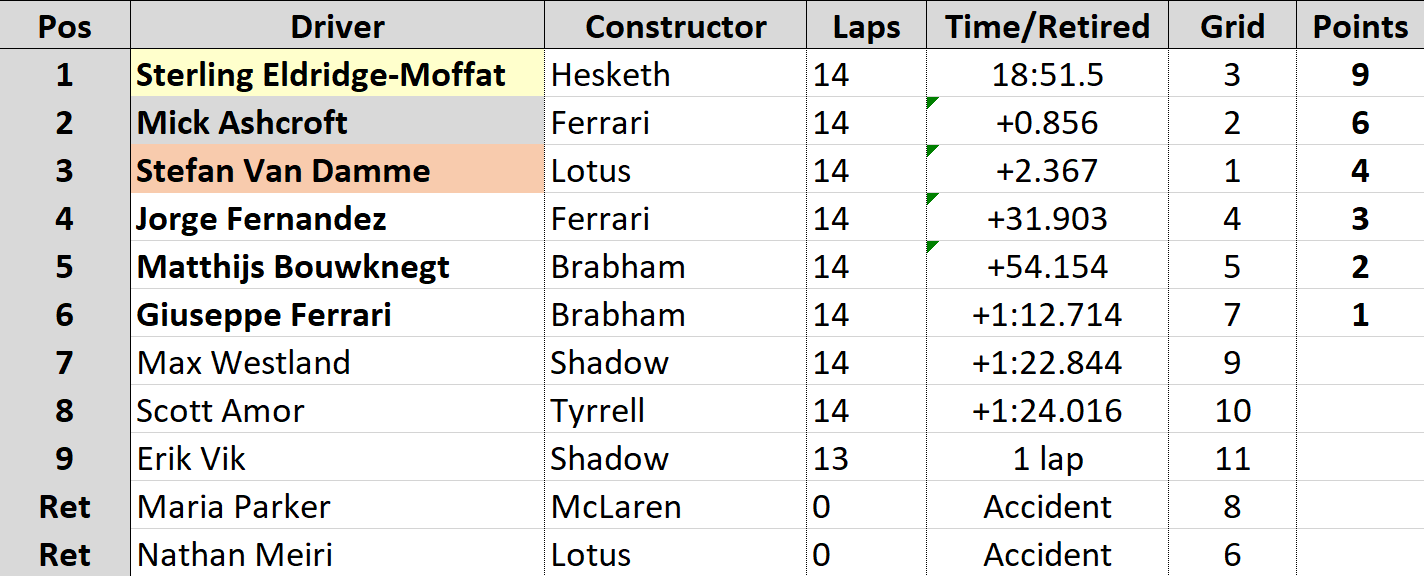
Task: Select the Tyrrell constructor cell
Action: click(675, 411)
